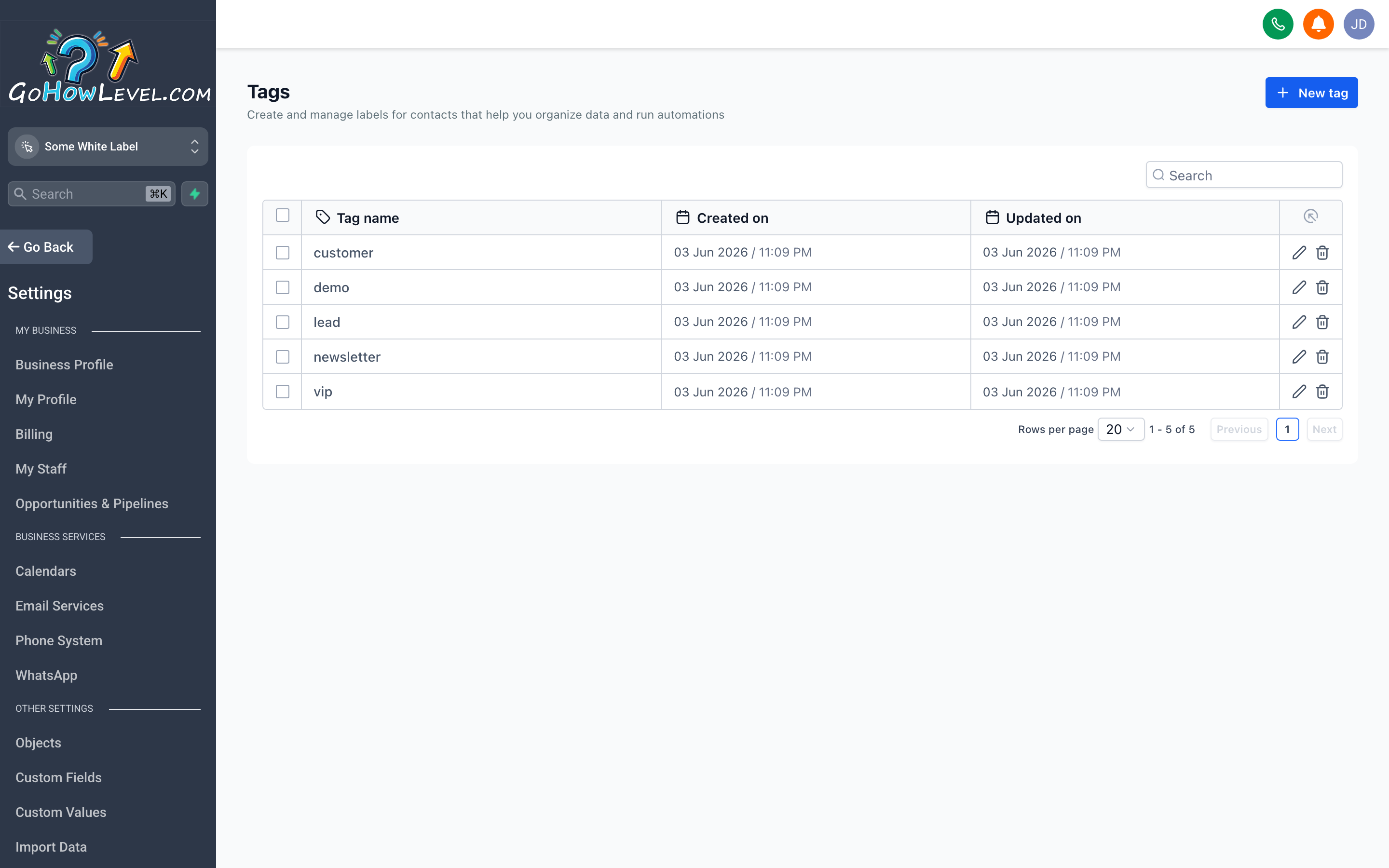Edit the vip tag with pencil icon

tap(1299, 392)
